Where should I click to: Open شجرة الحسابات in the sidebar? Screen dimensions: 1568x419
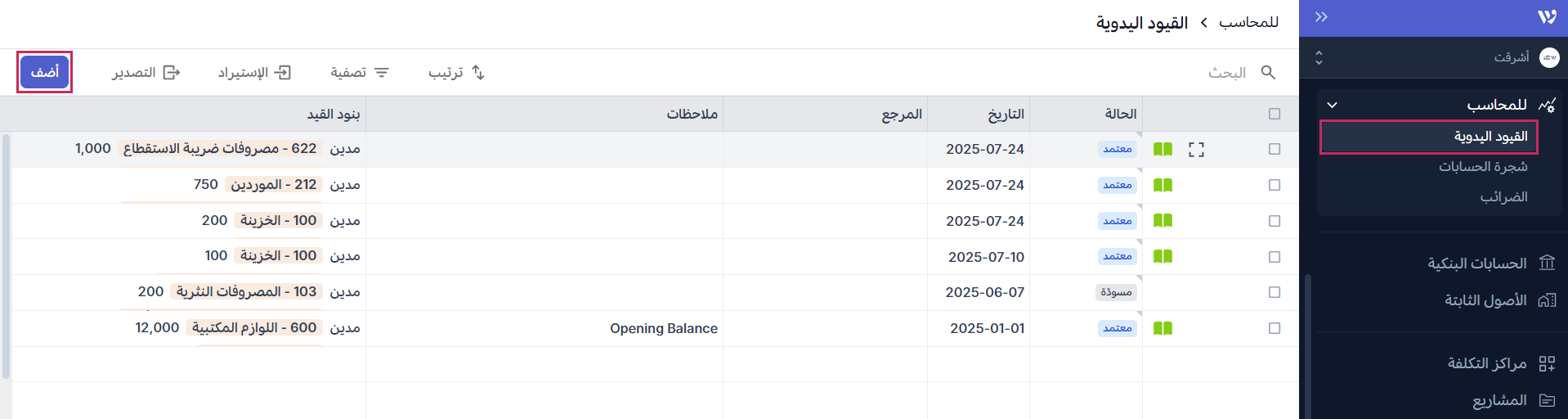[x=1483, y=166]
